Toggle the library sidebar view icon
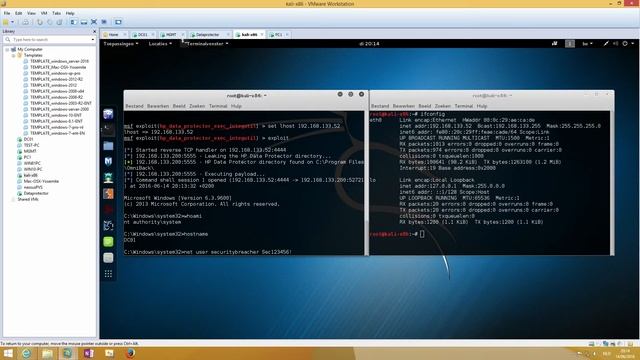This screenshot has height=360, width=640. click(x=73, y=22)
